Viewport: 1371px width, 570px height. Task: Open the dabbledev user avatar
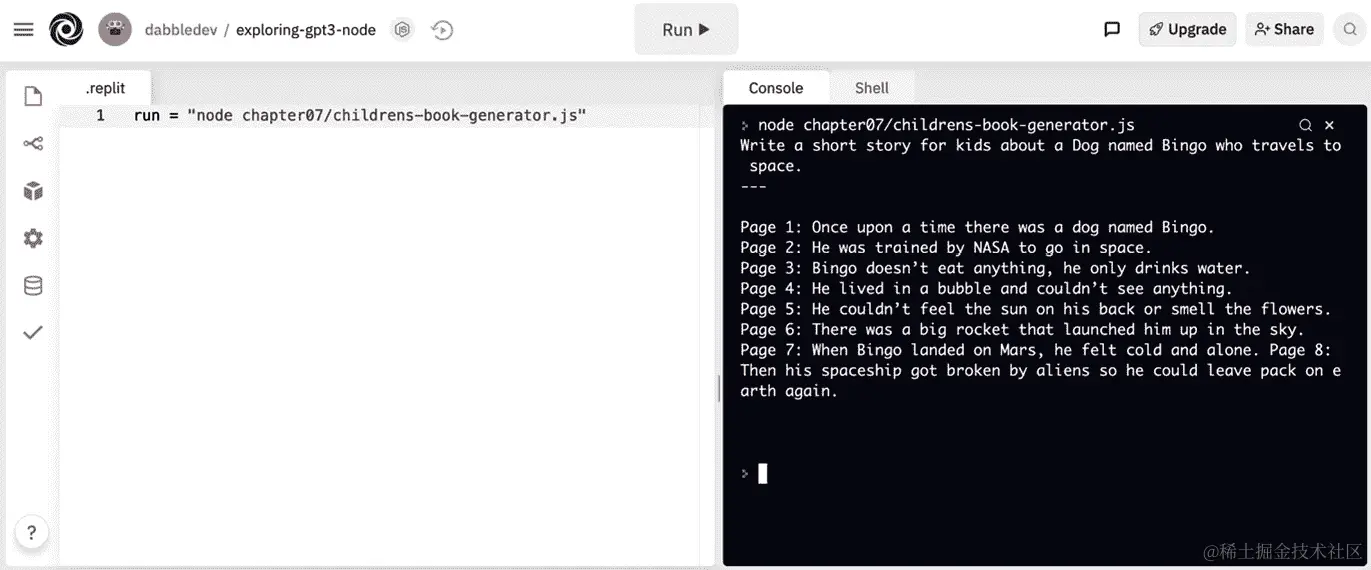(x=115, y=30)
